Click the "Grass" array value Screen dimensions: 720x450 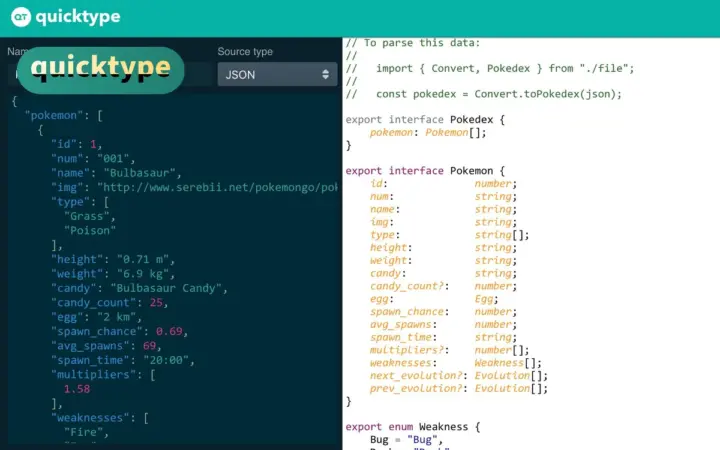click(90, 216)
